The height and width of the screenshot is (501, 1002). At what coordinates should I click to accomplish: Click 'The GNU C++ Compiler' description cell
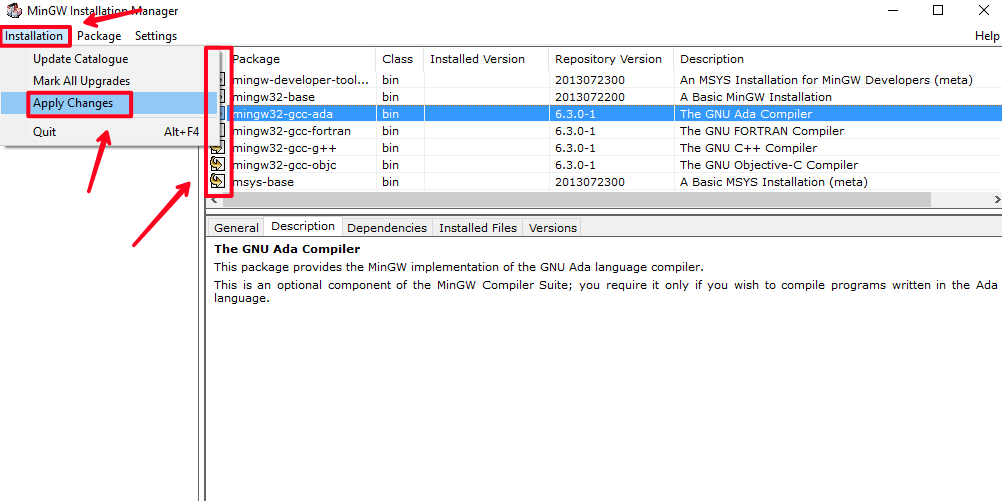pyautogui.click(x=748, y=148)
